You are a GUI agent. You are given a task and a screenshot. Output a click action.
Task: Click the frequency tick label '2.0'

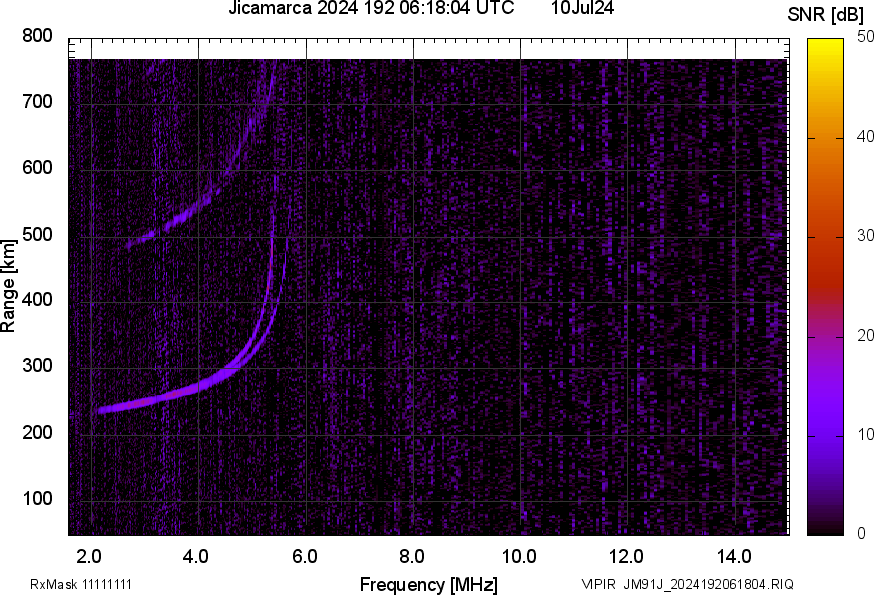pyautogui.click(x=89, y=556)
